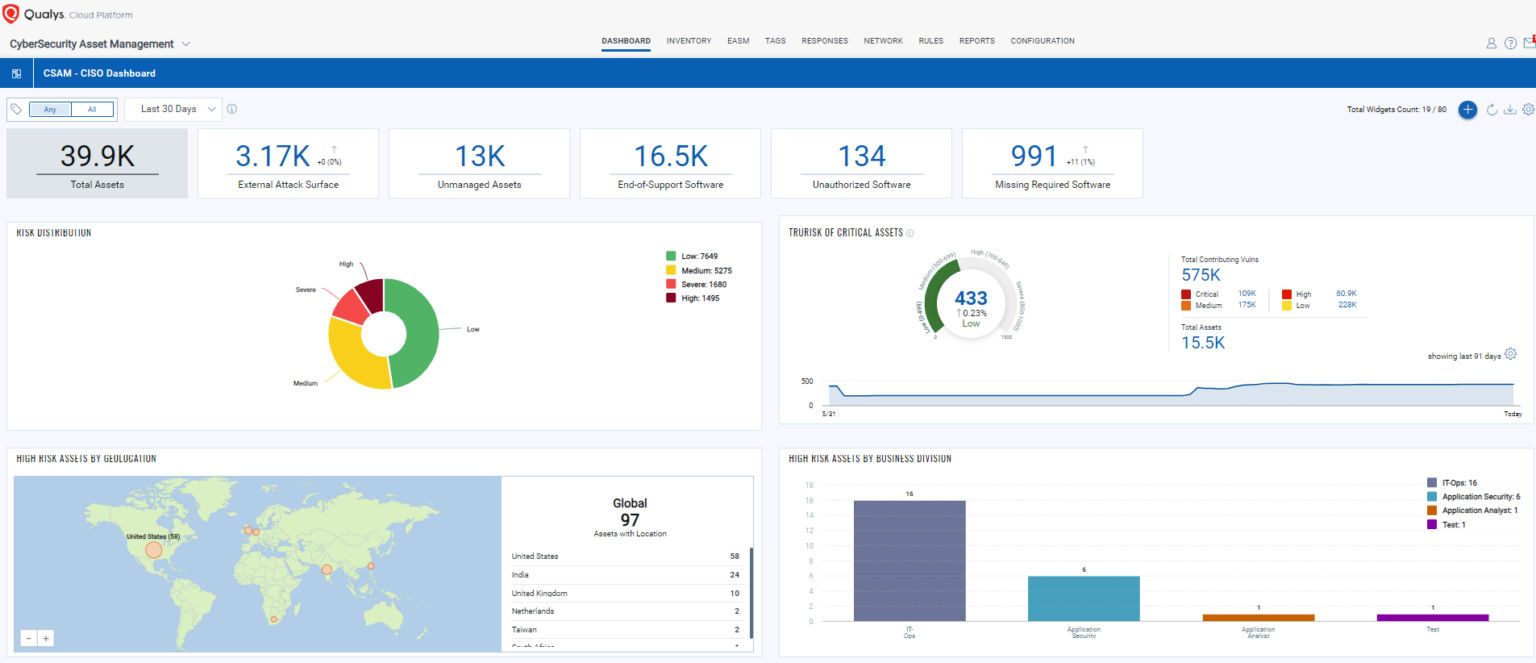
Task: Open dashboard settings via the gear icon
Action: click(1528, 110)
